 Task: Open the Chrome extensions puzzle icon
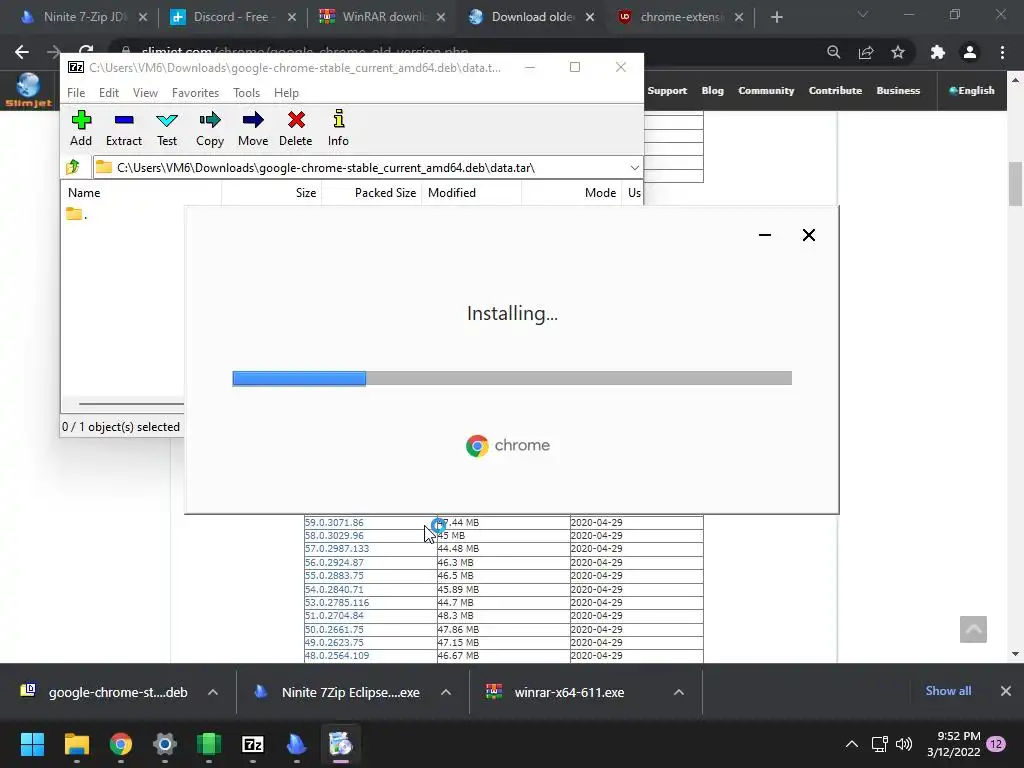point(937,52)
